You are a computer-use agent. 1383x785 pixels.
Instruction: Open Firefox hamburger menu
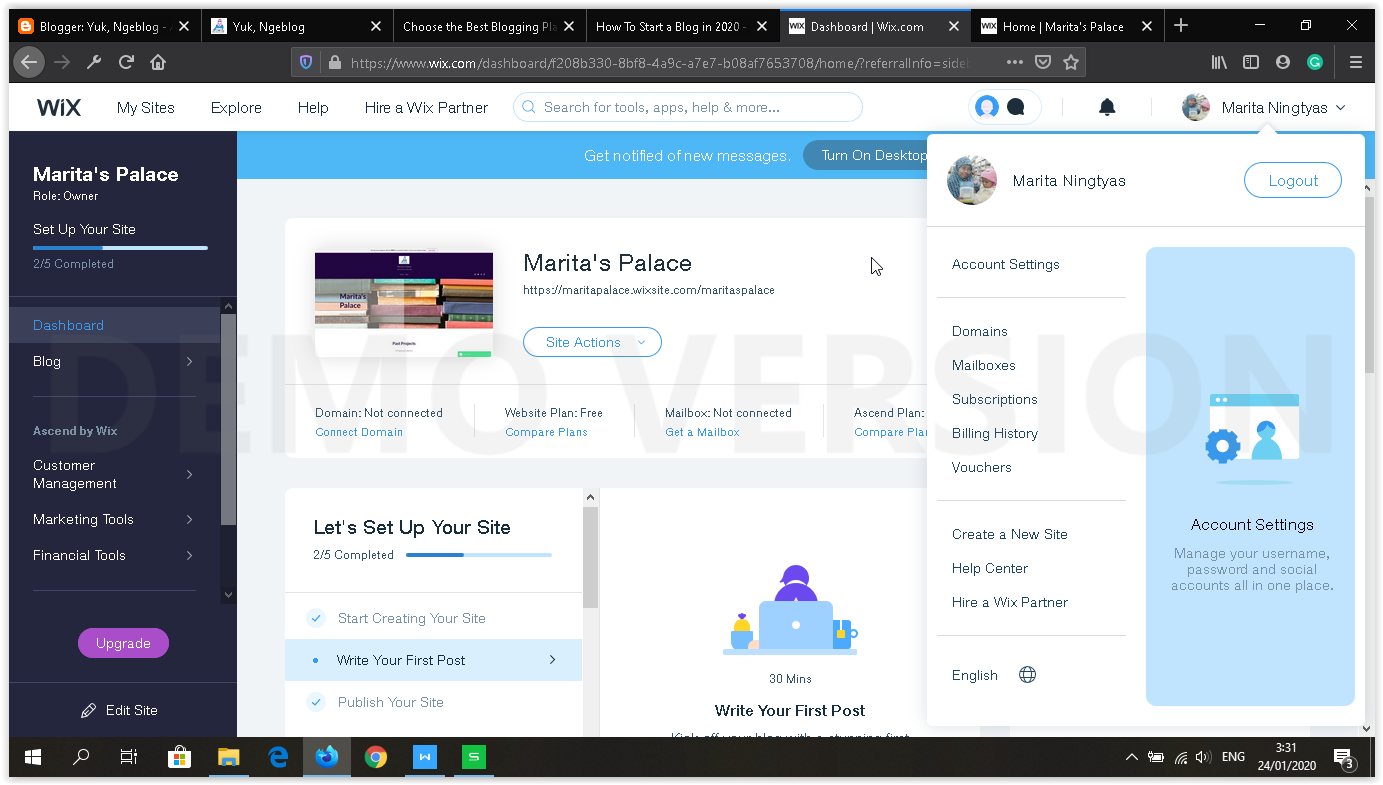click(1355, 62)
